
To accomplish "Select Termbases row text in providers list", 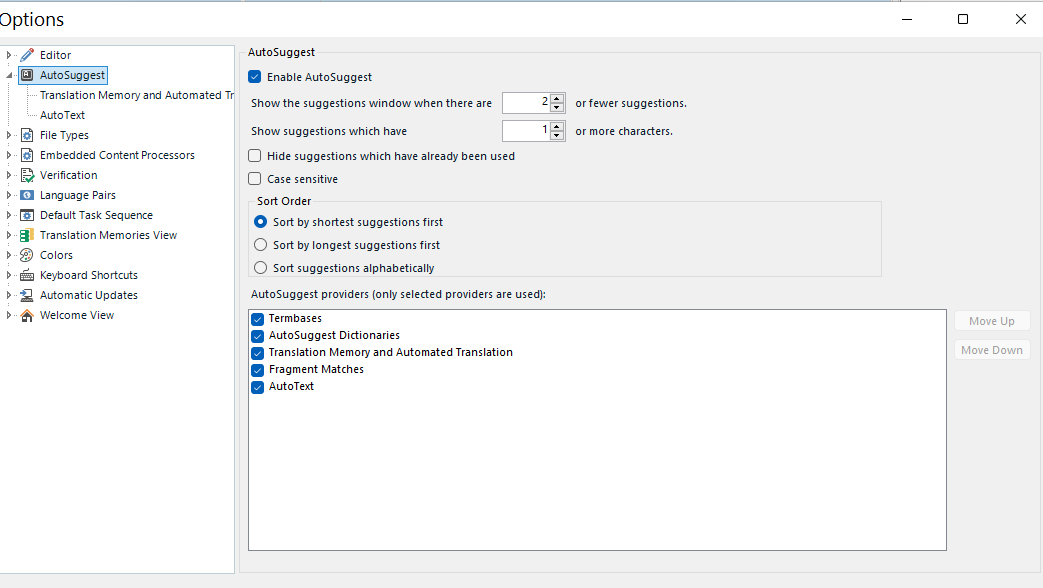I will click(295, 319).
